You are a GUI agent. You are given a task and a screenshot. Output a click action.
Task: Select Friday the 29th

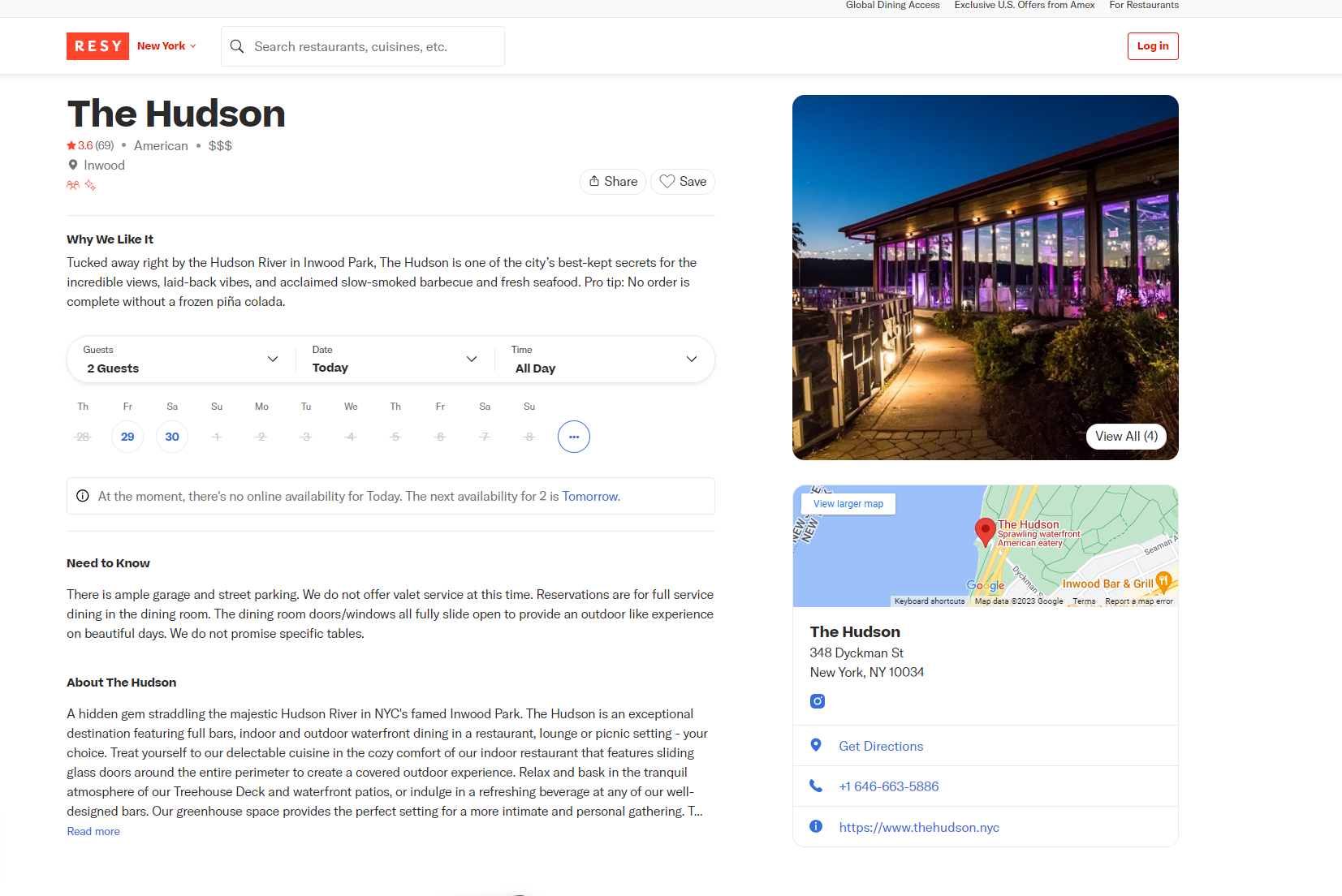pyautogui.click(x=127, y=437)
